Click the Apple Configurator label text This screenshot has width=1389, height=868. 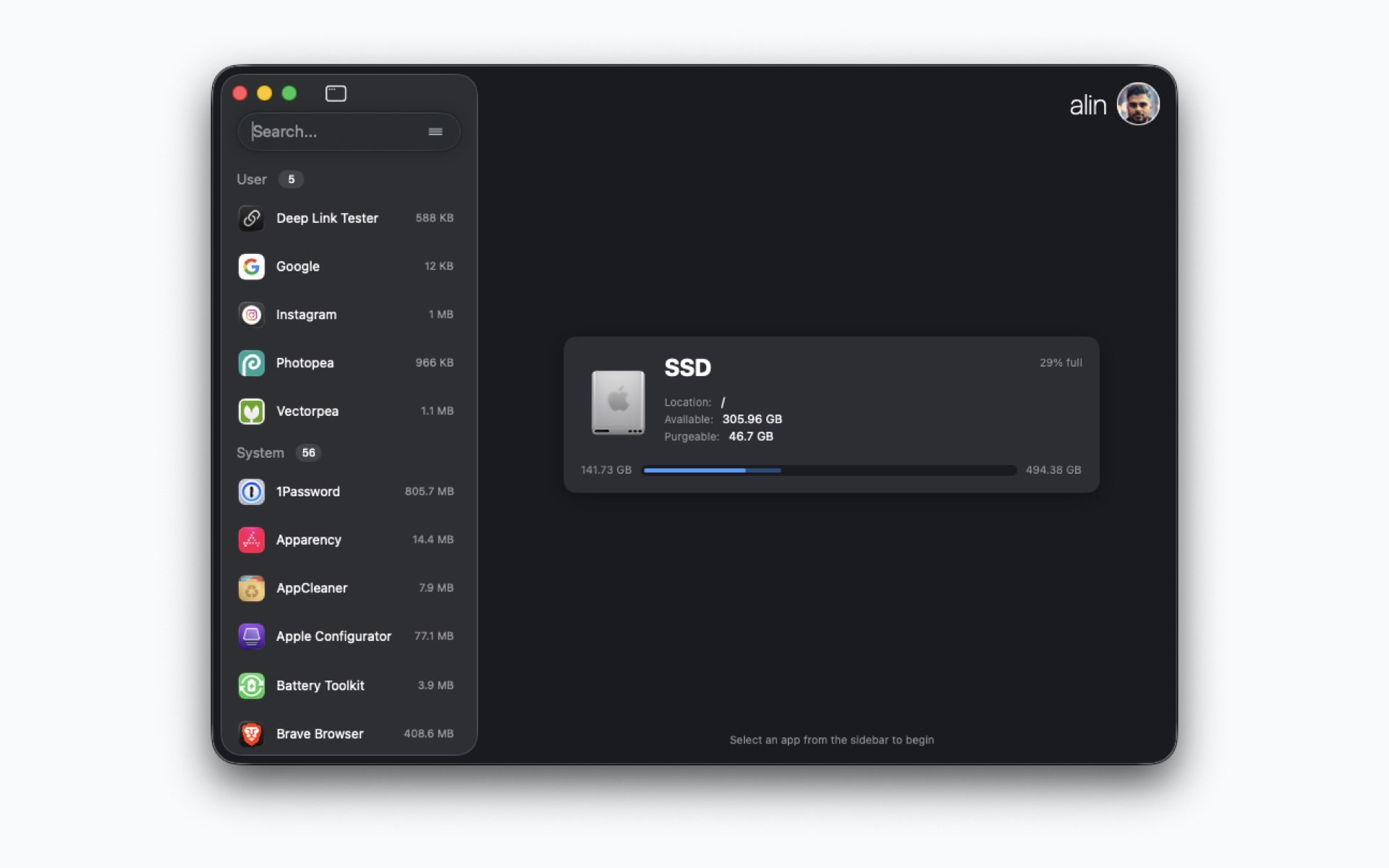click(x=334, y=637)
